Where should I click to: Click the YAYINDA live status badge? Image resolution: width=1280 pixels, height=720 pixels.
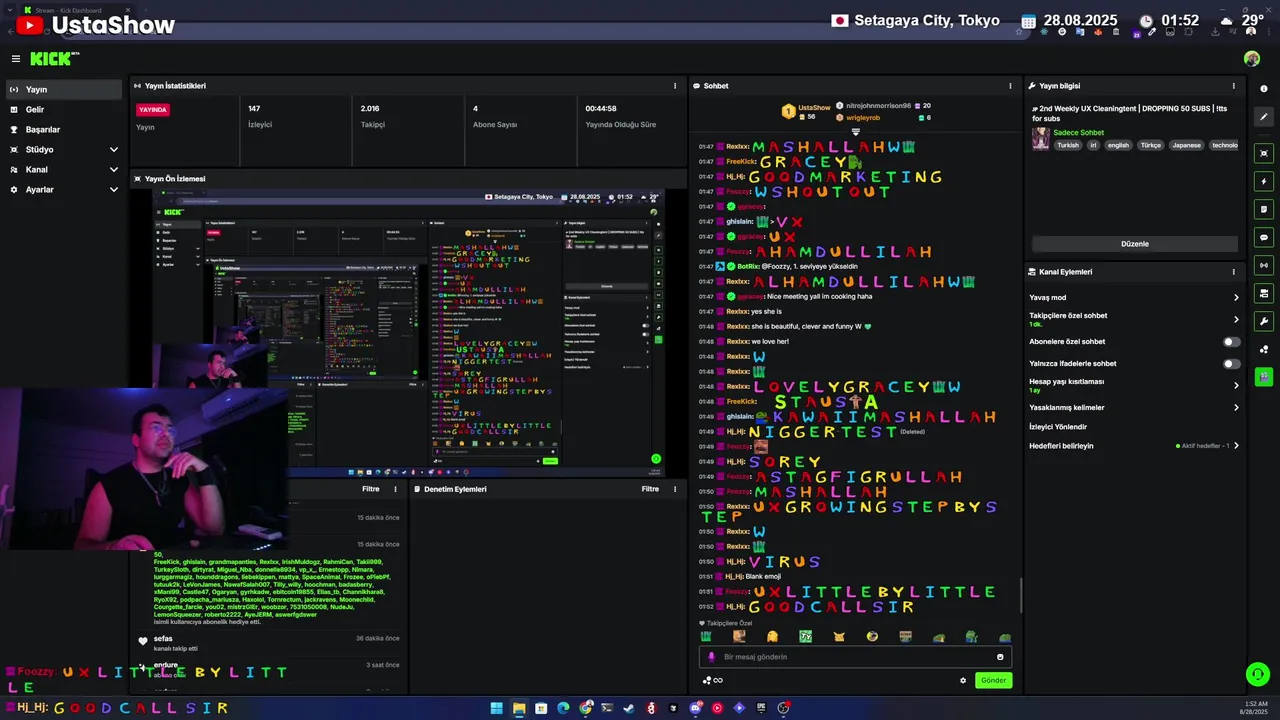[x=153, y=110]
